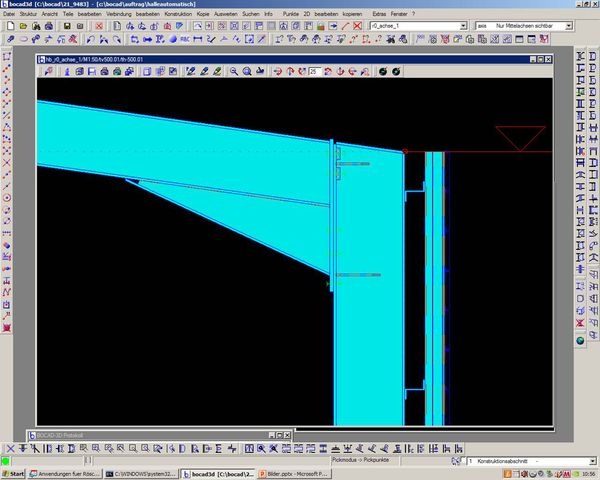Click the blue globe icon on right toolbar

(x=580, y=341)
